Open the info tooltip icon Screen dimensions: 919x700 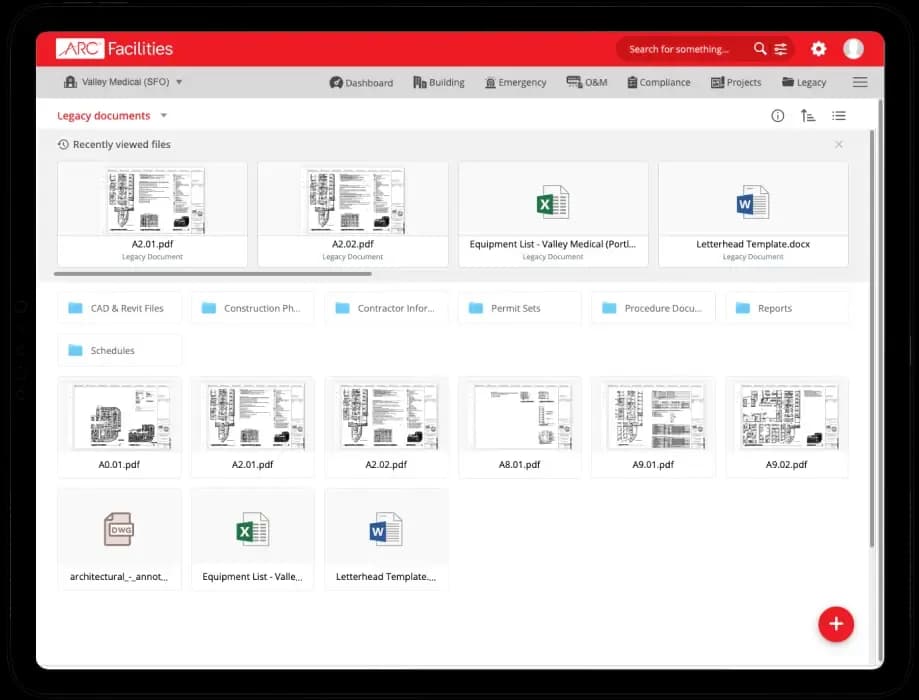(x=777, y=115)
